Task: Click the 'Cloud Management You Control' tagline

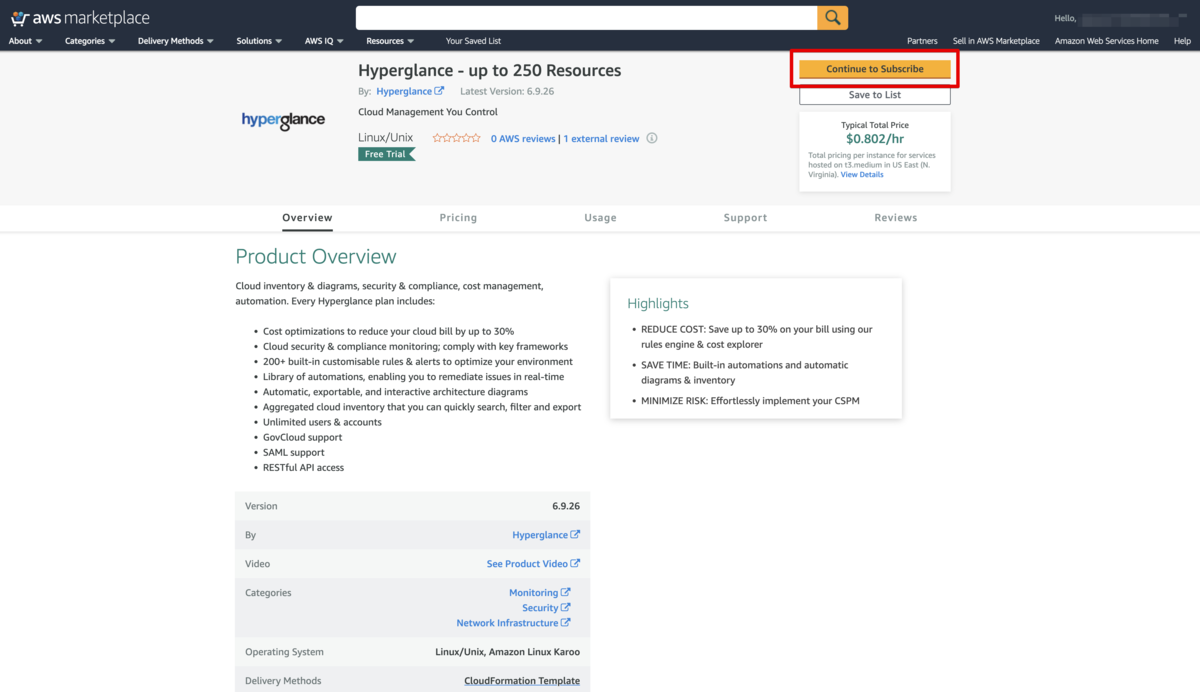Action: (x=428, y=112)
